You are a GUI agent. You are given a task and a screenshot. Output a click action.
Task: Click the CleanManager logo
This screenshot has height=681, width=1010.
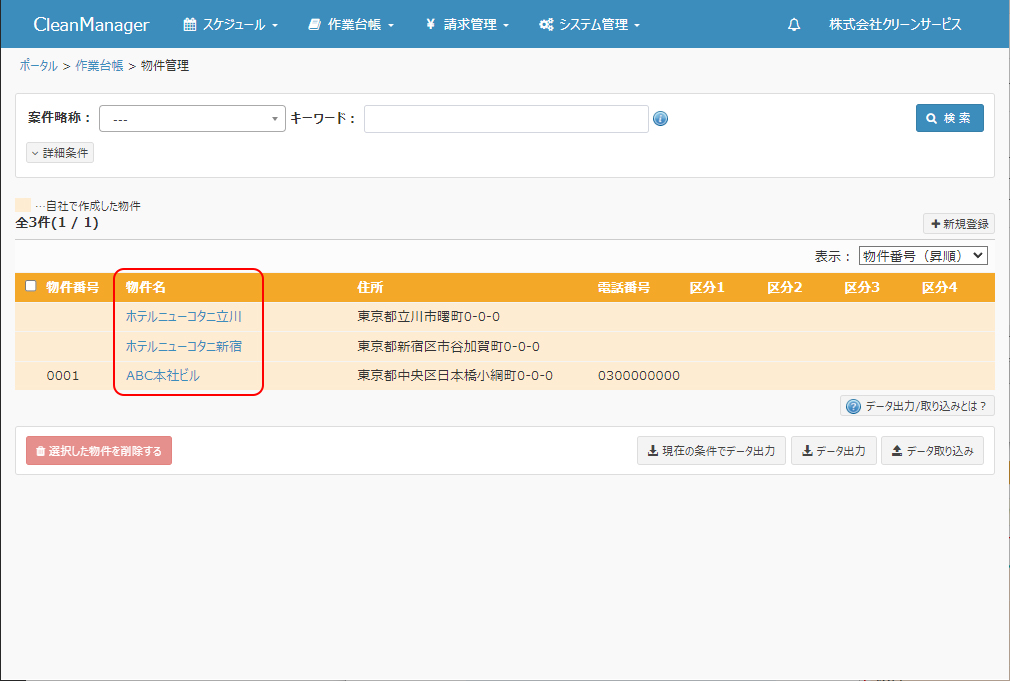[x=91, y=25]
